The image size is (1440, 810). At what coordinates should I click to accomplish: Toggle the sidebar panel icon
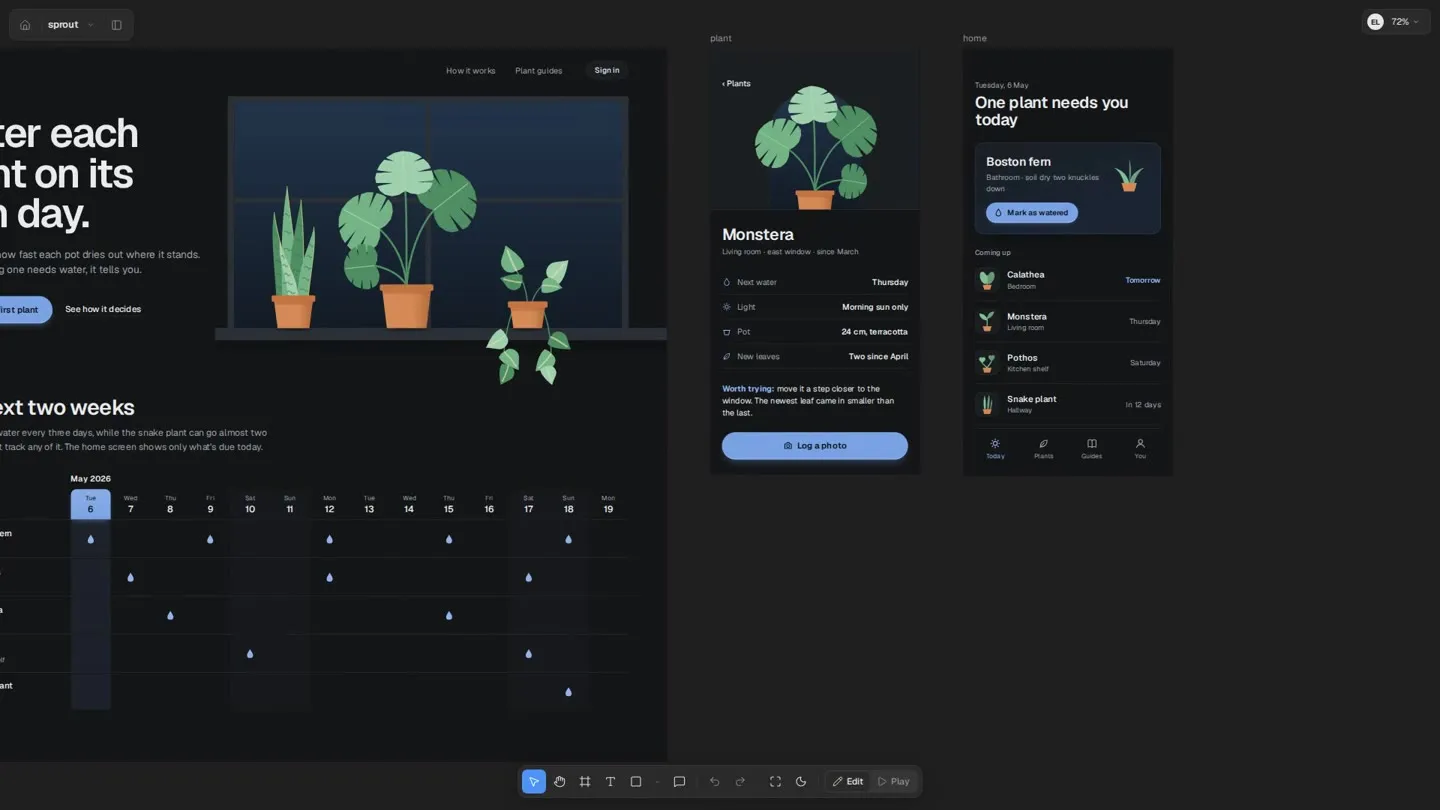tap(117, 25)
